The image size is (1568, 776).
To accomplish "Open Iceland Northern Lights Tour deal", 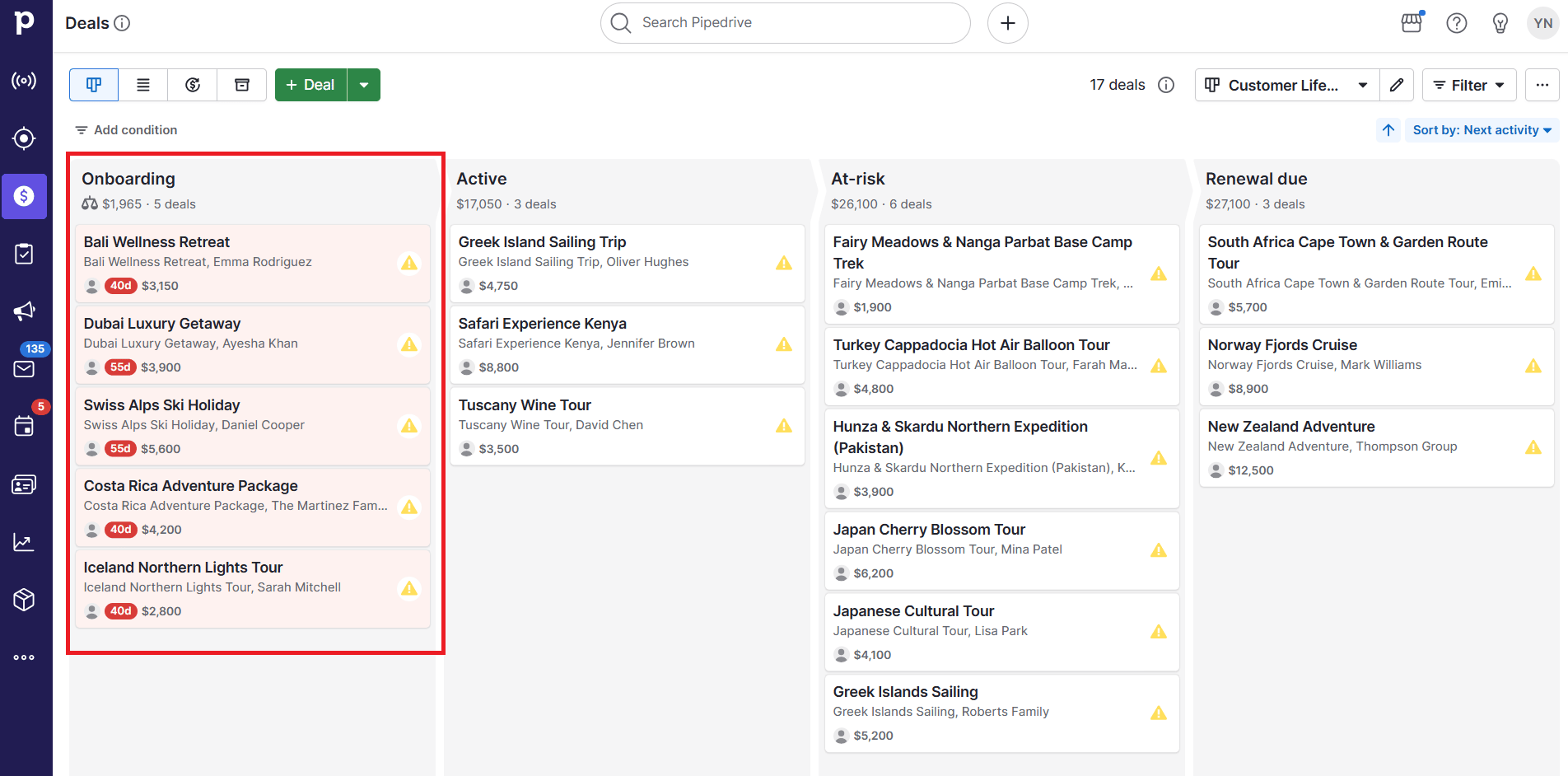I will (253, 589).
